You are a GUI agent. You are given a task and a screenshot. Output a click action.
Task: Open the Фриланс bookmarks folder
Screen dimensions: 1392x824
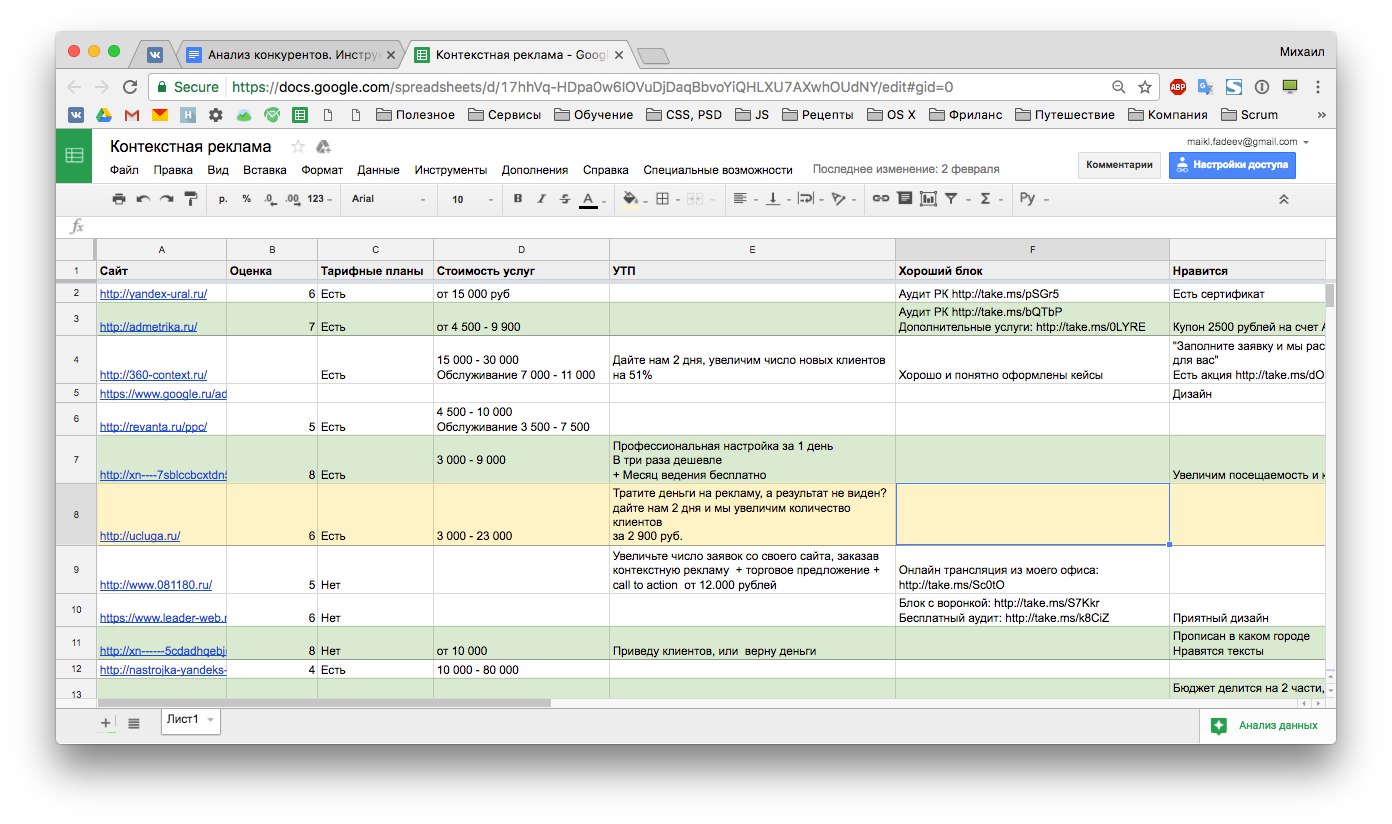coord(965,114)
